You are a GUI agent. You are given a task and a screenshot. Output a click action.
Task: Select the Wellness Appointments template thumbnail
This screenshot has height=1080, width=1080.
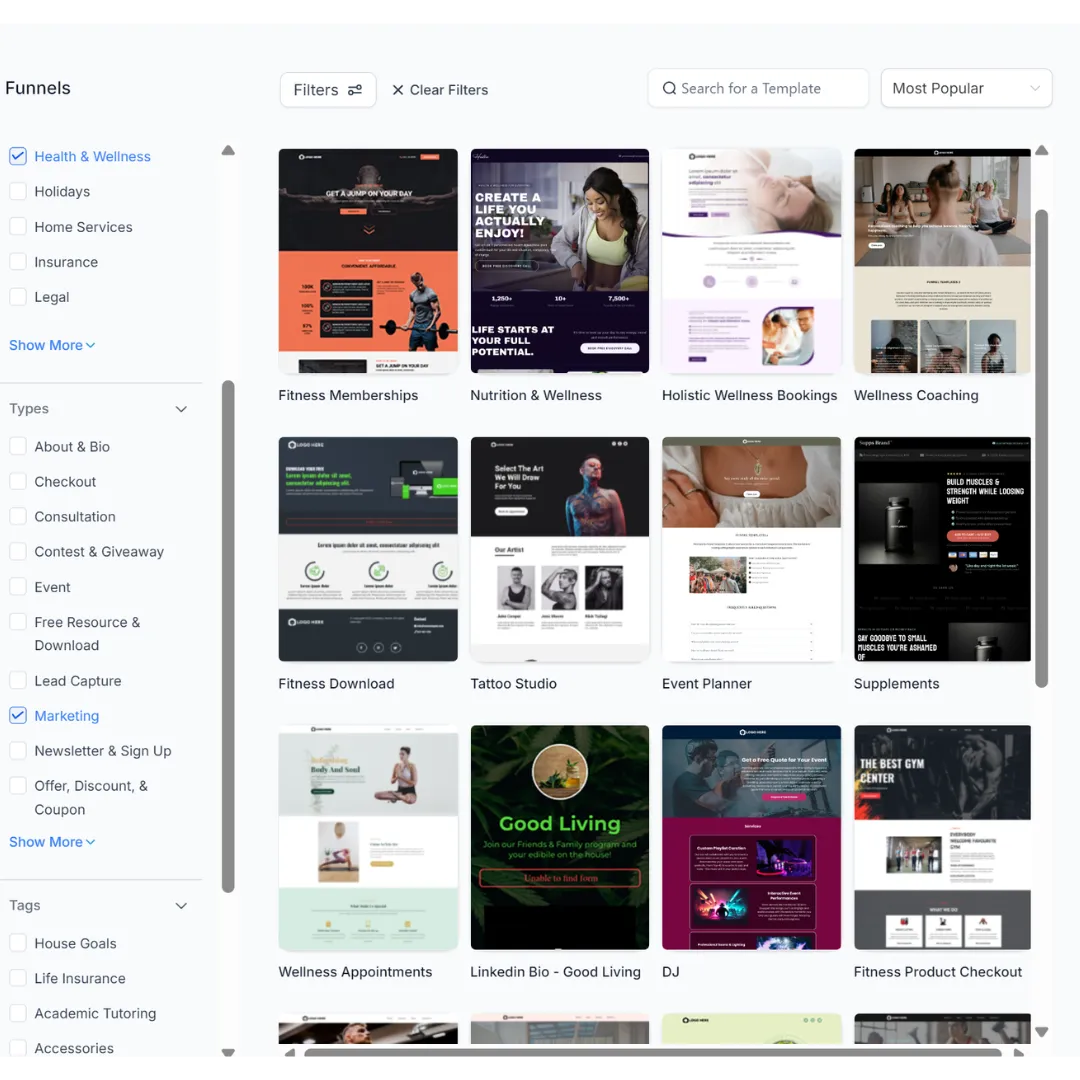click(368, 838)
